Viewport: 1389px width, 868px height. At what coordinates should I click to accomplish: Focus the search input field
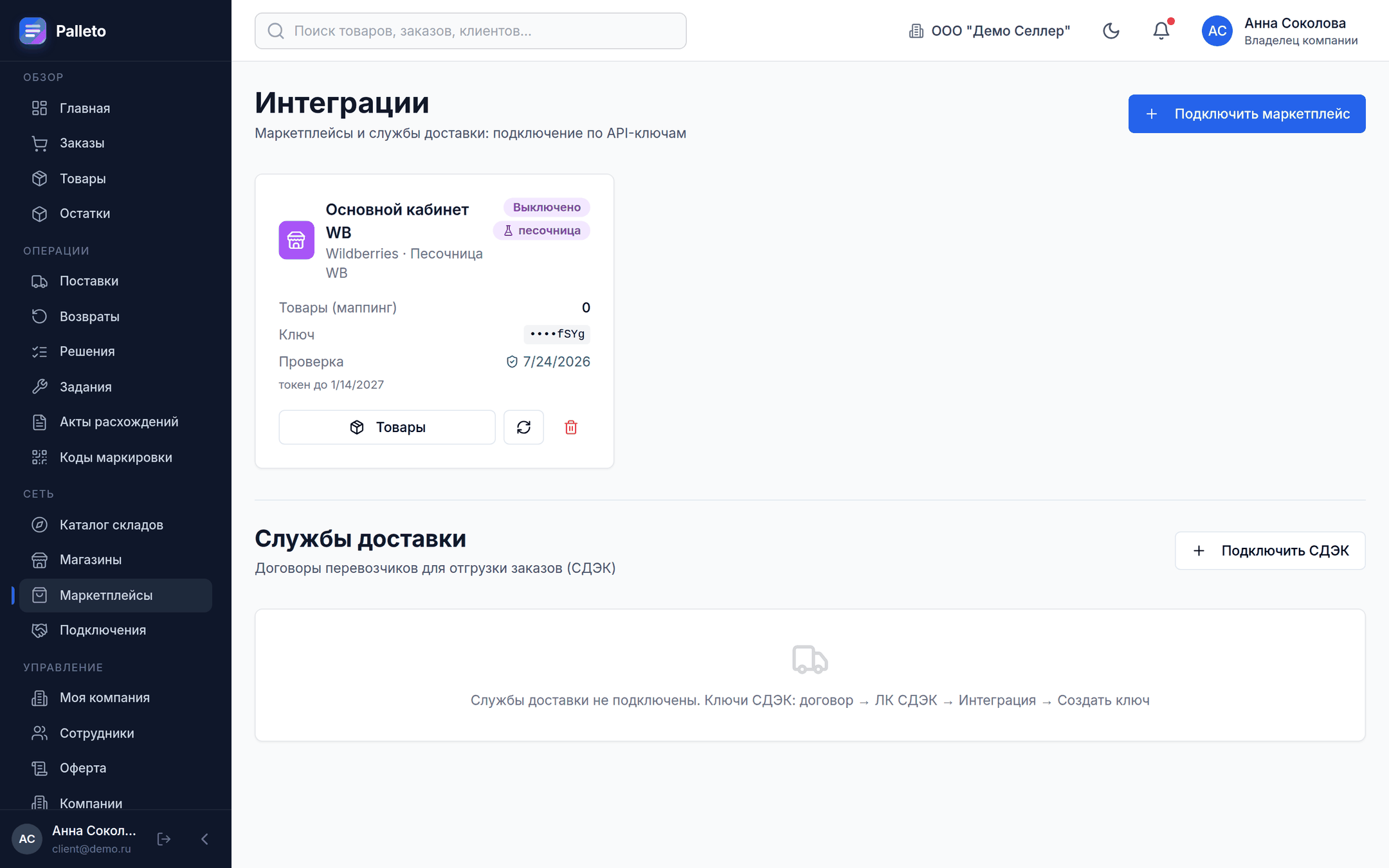click(x=471, y=31)
